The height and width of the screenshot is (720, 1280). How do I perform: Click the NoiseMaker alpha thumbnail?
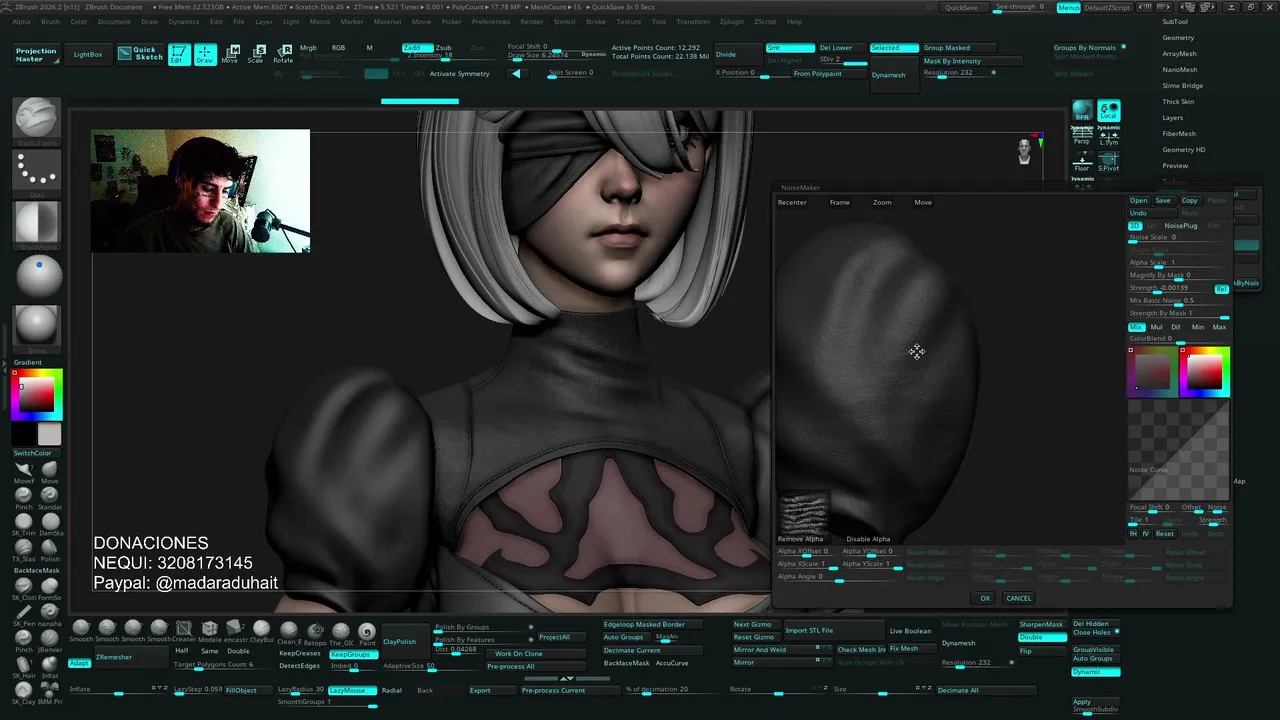click(804, 512)
